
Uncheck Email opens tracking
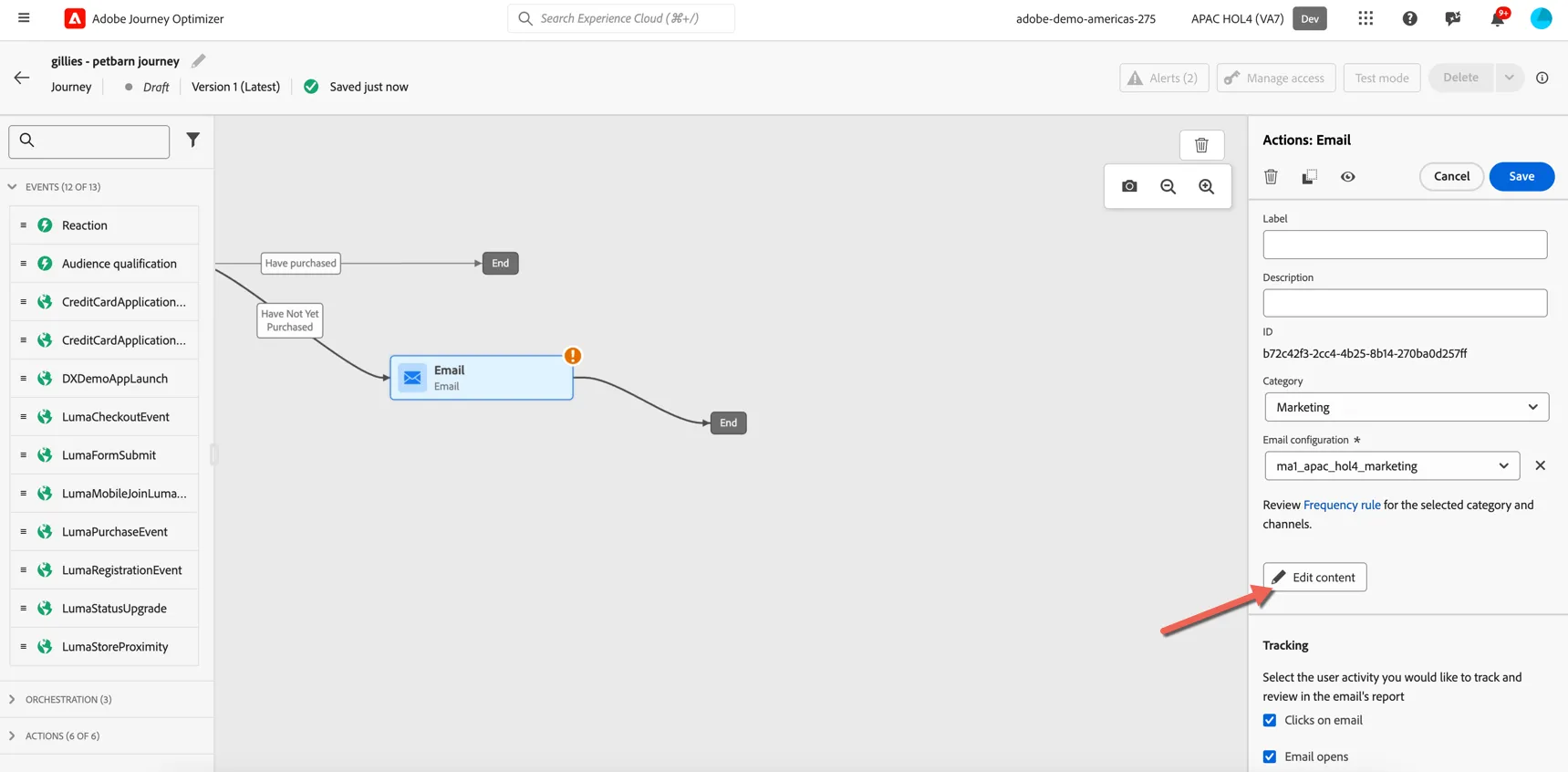coord(1270,756)
